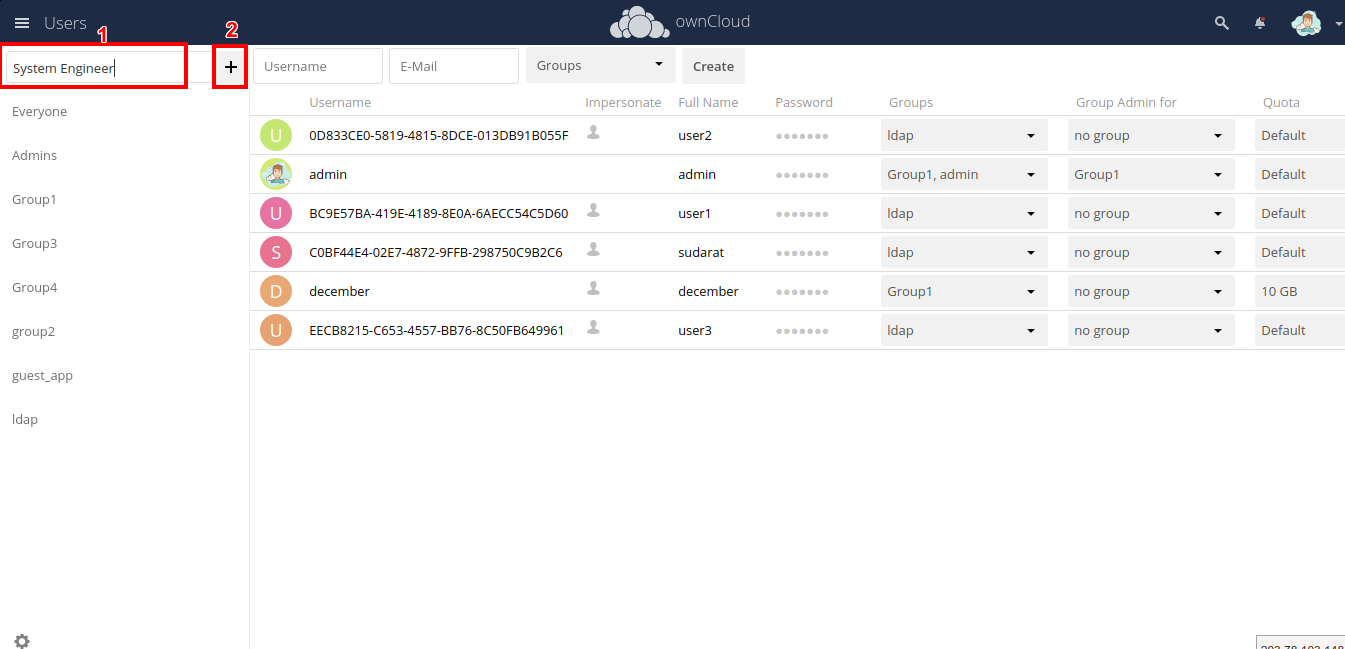Open the notifications bell
This screenshot has height=649, width=1345.
coord(1260,23)
